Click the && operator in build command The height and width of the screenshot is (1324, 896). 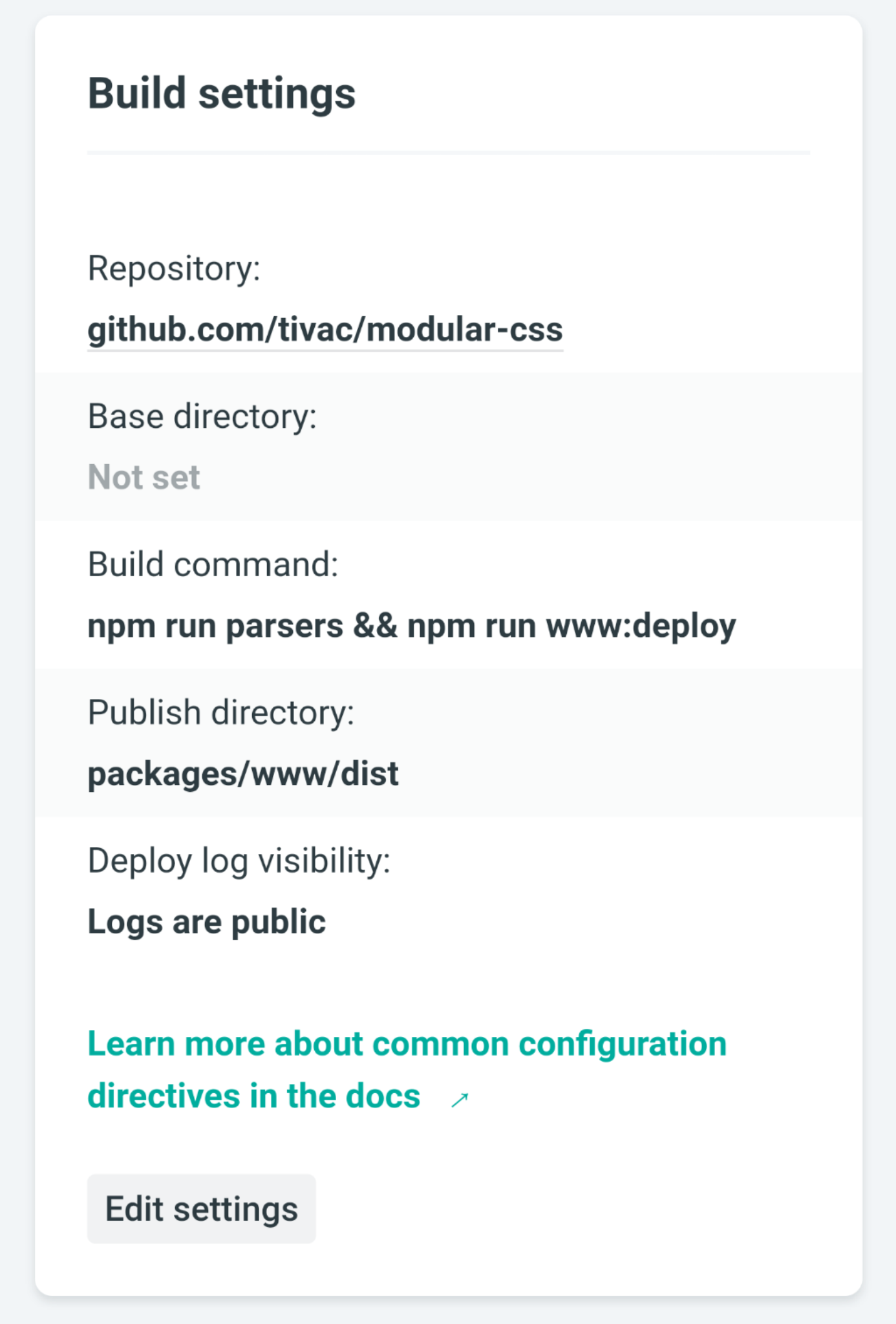click(x=375, y=626)
